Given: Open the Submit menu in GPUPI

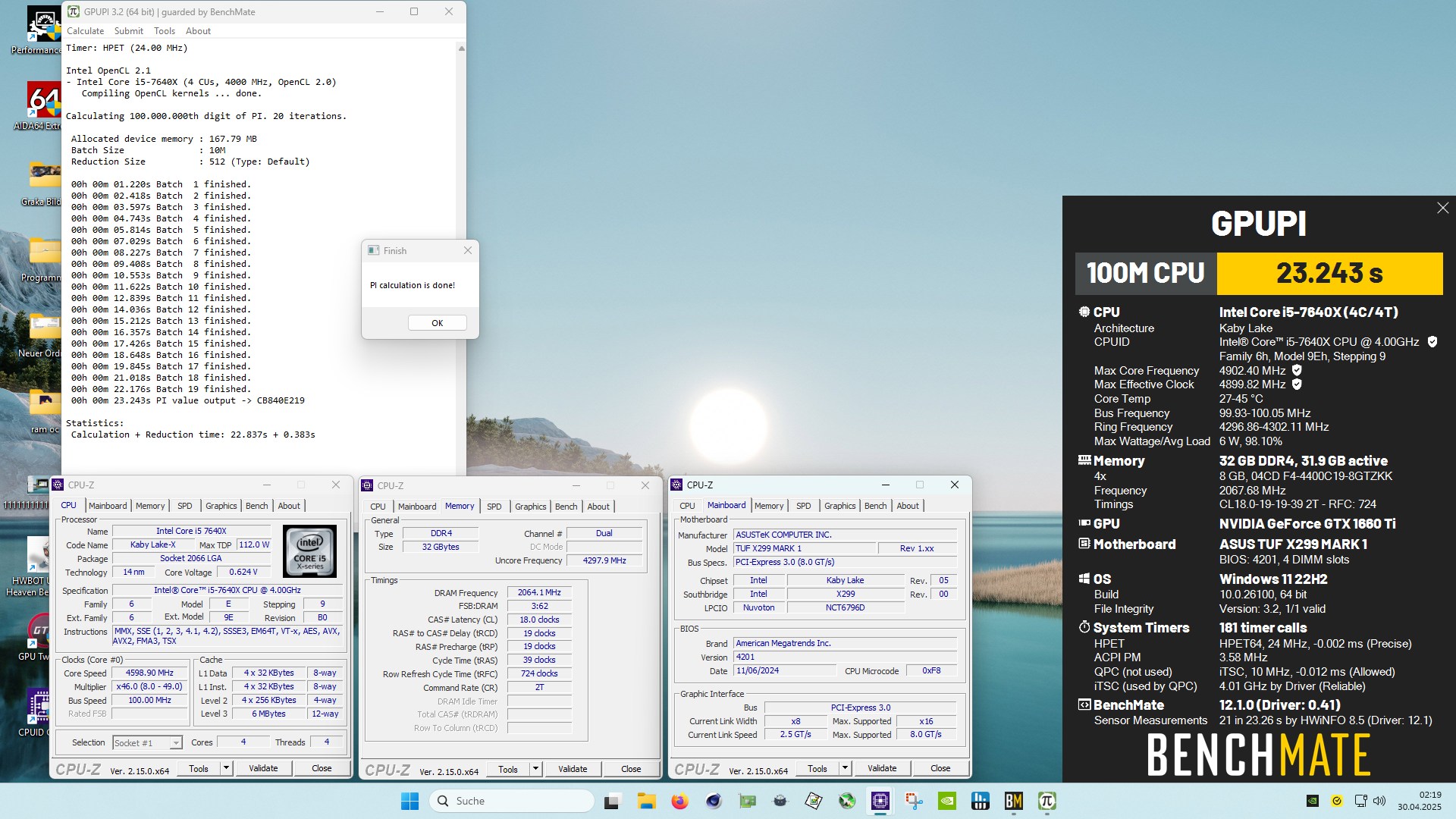Looking at the screenshot, I should 129,31.
